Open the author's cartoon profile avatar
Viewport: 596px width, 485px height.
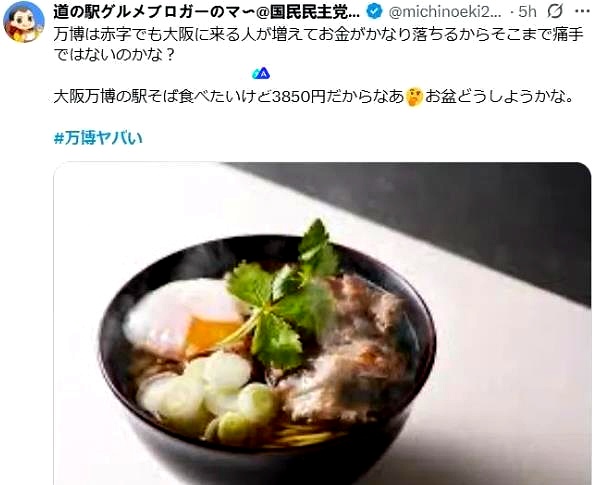coord(24,22)
